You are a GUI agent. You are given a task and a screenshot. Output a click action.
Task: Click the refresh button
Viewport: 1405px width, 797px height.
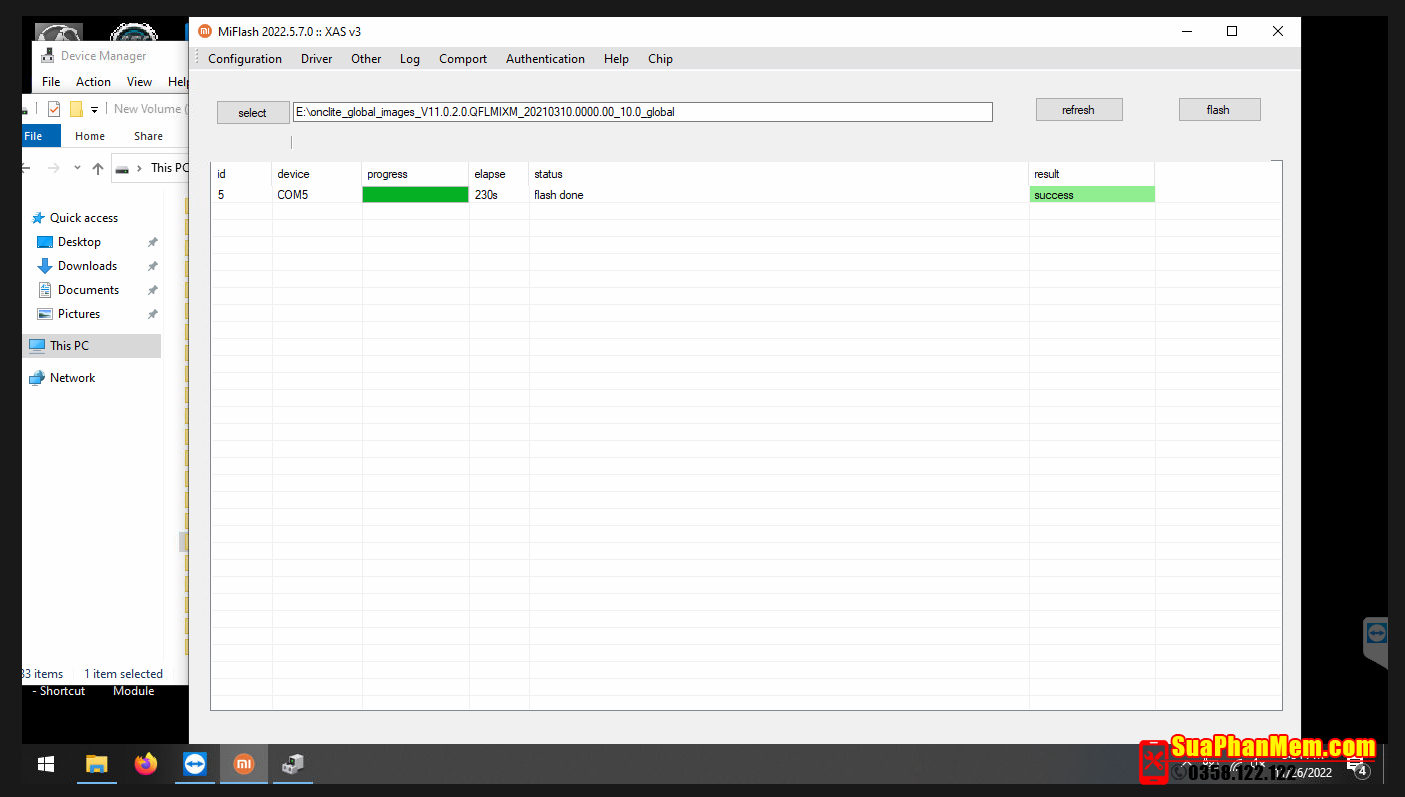pyautogui.click(x=1078, y=110)
